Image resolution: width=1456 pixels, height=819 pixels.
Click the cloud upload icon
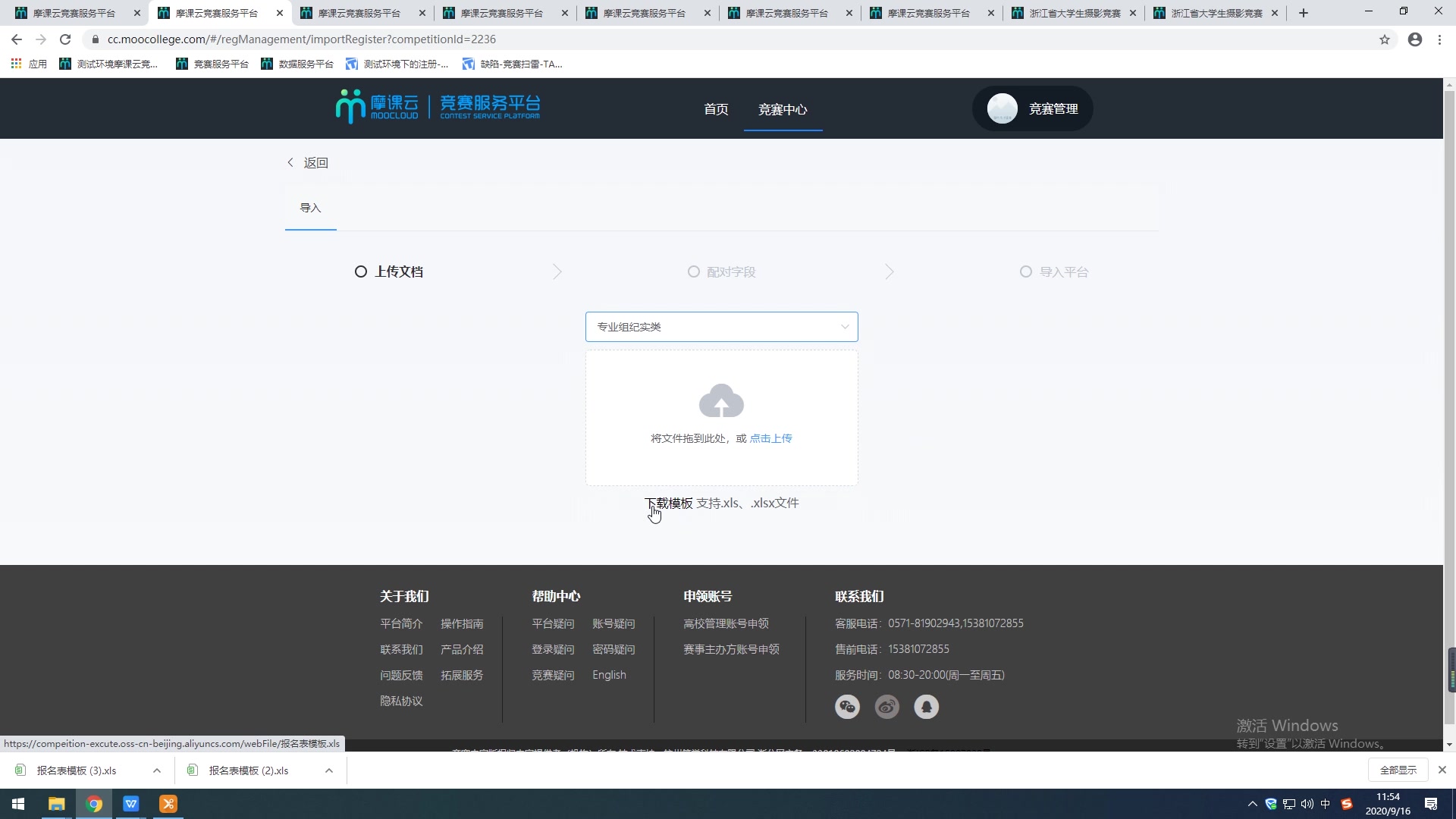pyautogui.click(x=721, y=400)
